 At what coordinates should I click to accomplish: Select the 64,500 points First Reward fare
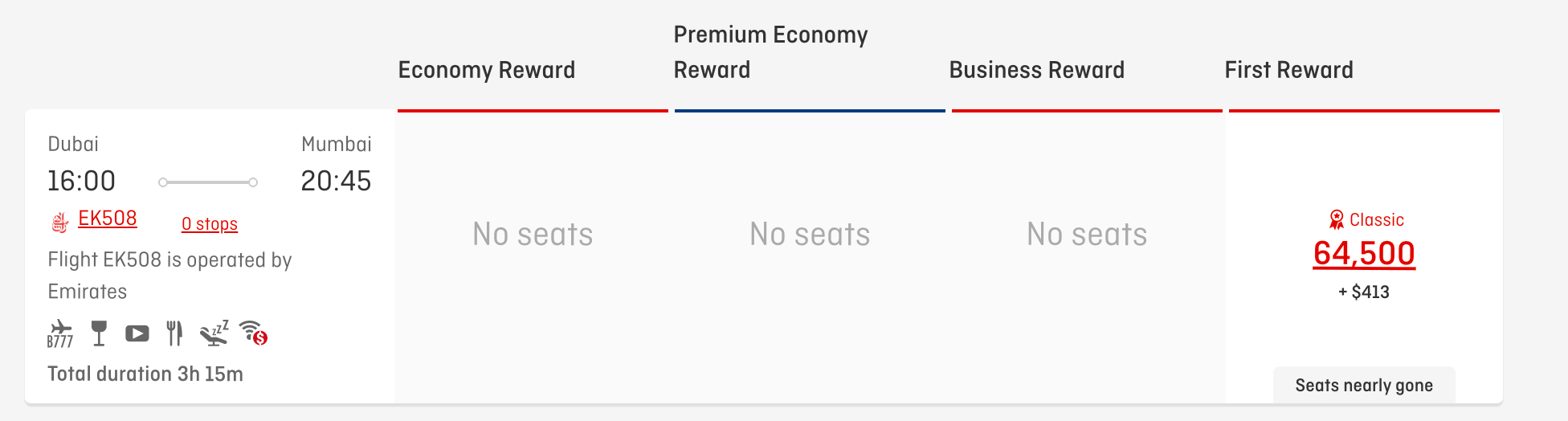[1364, 254]
